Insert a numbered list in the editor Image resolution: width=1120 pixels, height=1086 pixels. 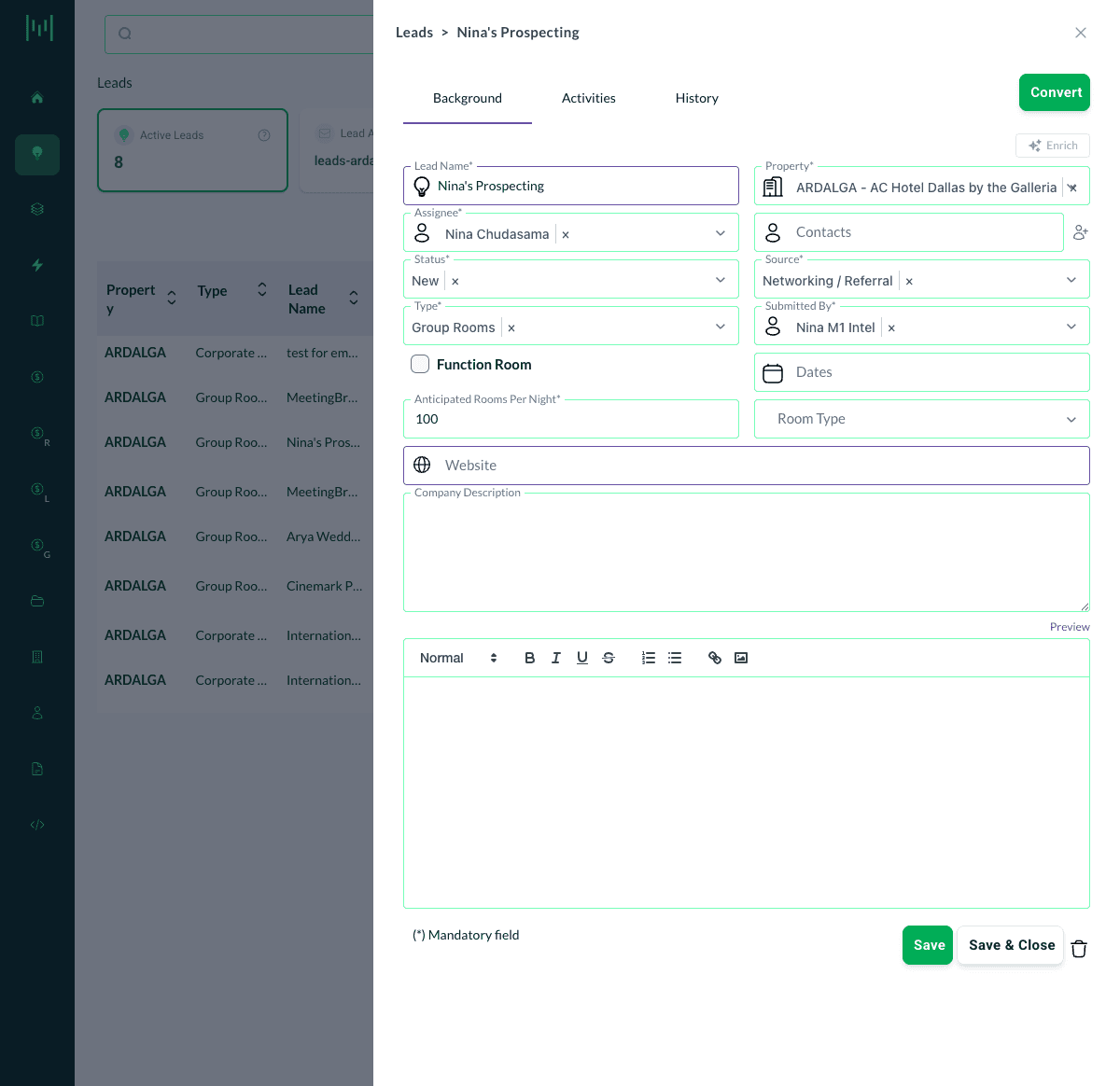pos(649,658)
